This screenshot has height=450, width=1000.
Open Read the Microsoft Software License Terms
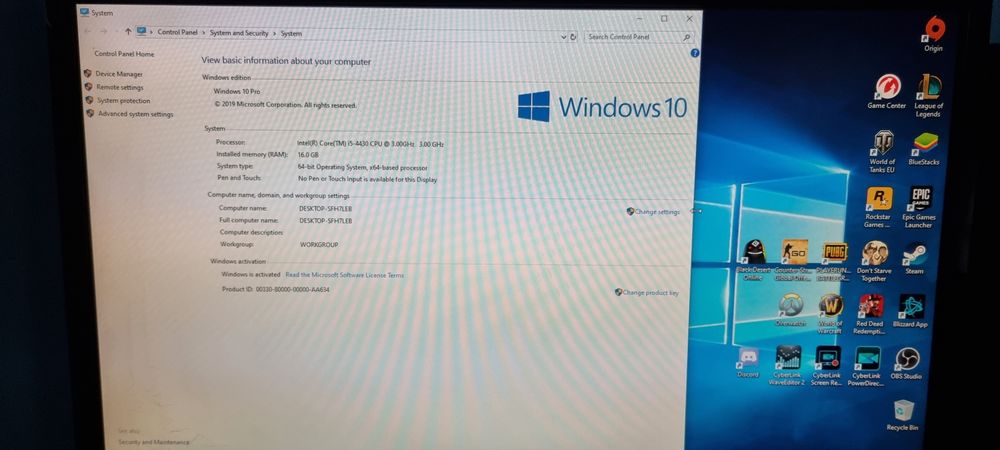pyautogui.click(x=344, y=275)
